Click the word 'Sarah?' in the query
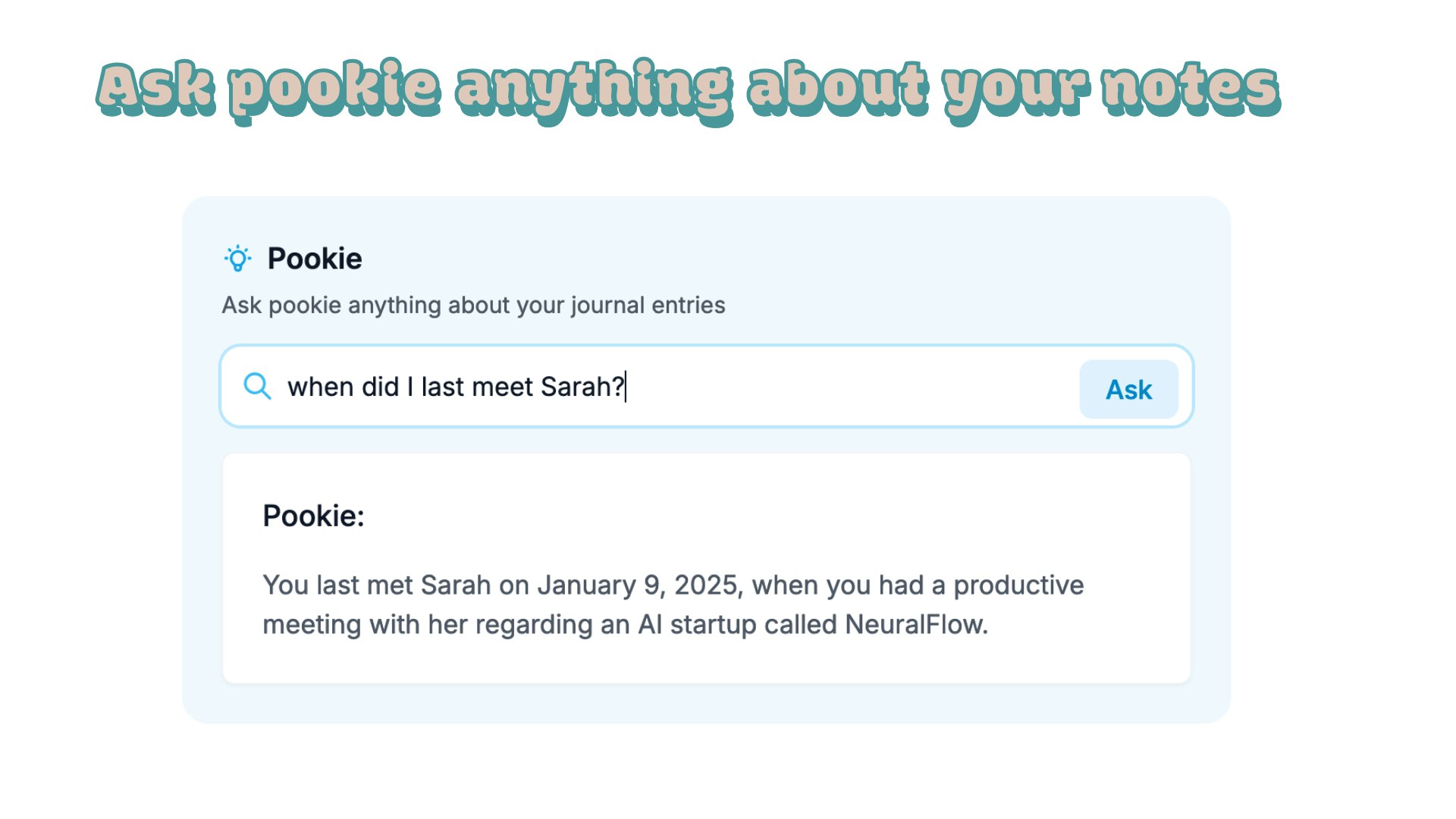The width and height of the screenshot is (1456, 819). point(582,387)
